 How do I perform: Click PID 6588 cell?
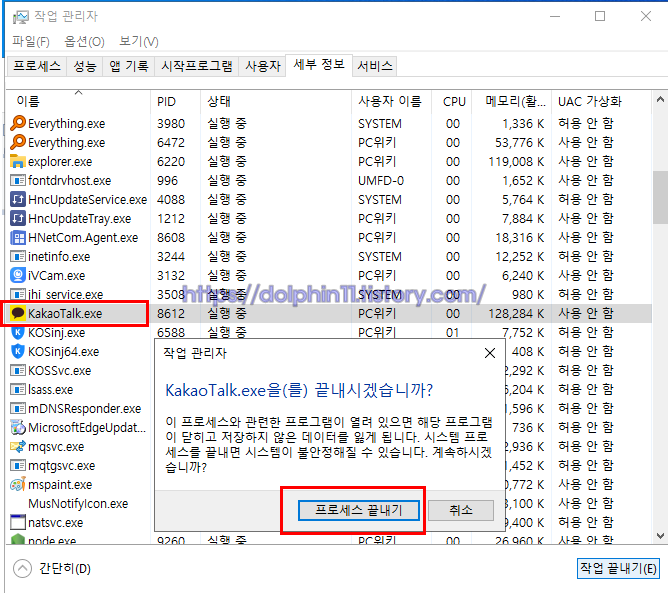[x=171, y=332]
